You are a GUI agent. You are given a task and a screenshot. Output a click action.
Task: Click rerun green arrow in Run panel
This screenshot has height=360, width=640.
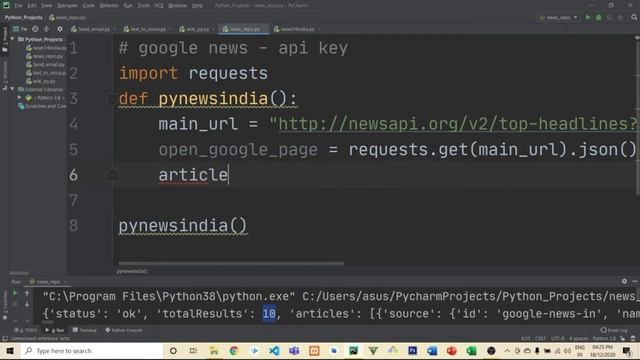15,293
